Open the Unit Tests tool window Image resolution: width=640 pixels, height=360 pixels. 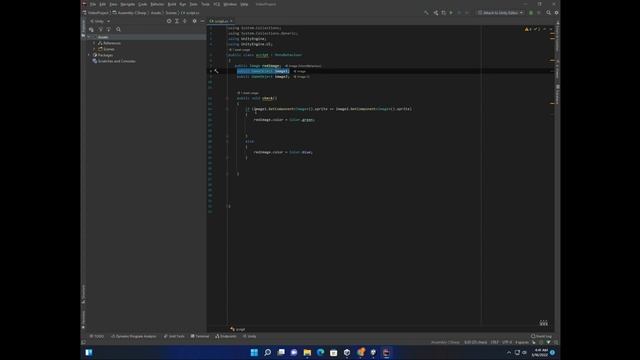point(174,336)
